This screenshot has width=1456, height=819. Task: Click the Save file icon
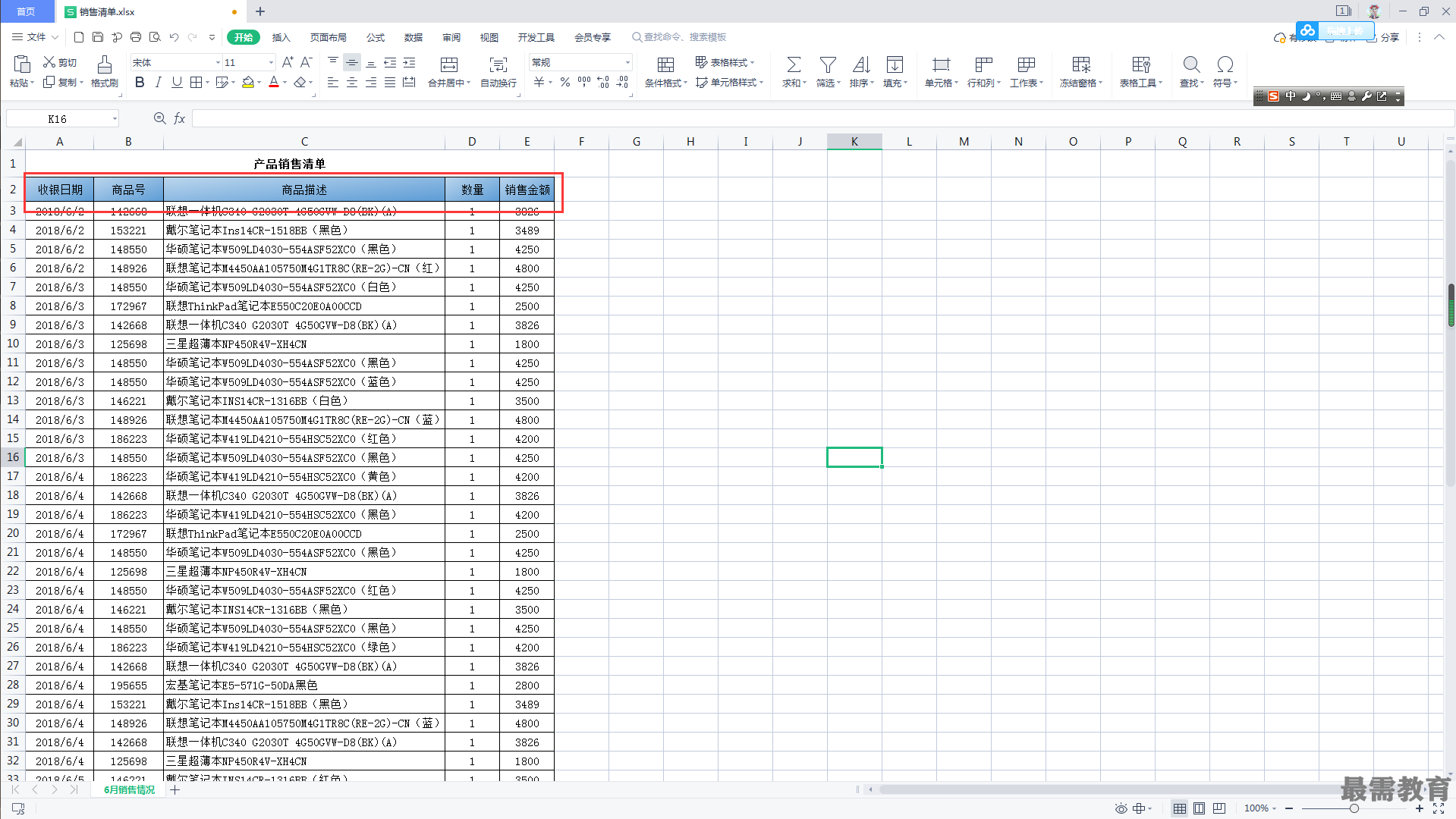(x=98, y=37)
